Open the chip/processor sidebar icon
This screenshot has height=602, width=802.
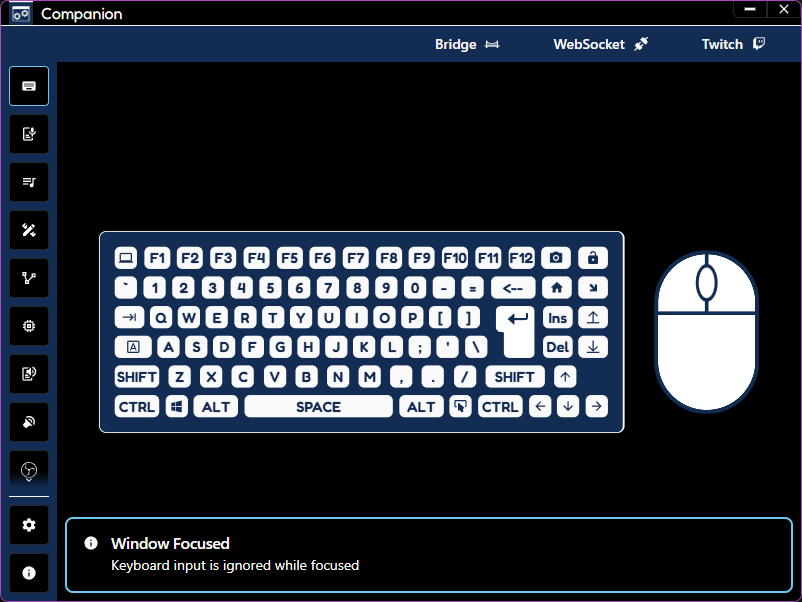29,326
